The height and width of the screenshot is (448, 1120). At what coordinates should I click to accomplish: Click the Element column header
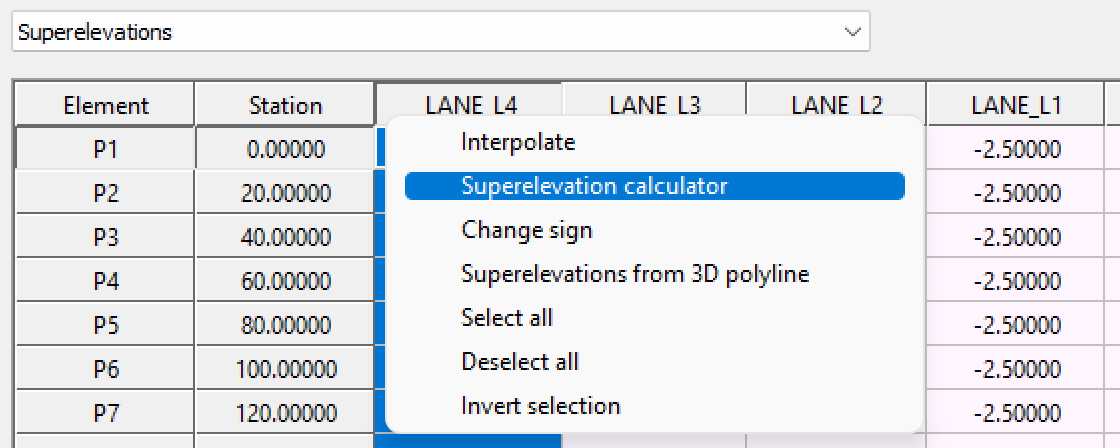(105, 105)
